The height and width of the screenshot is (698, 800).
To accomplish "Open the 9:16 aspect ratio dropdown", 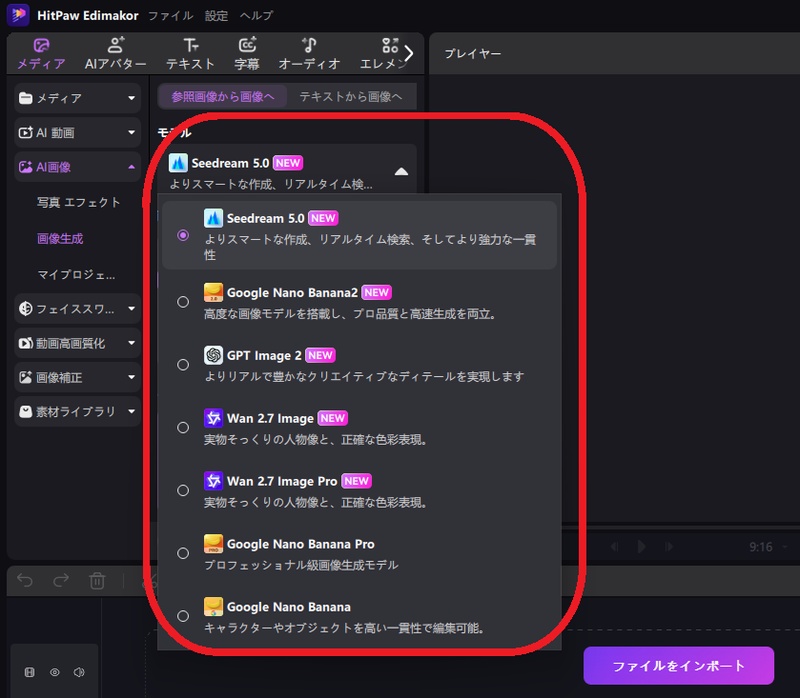I will tap(768, 547).
